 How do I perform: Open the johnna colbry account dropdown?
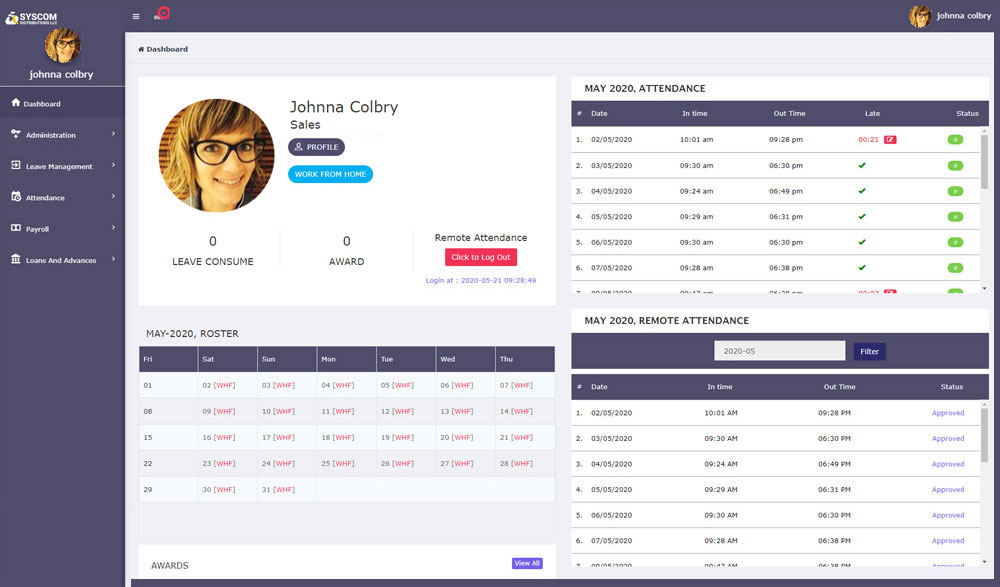(963, 16)
